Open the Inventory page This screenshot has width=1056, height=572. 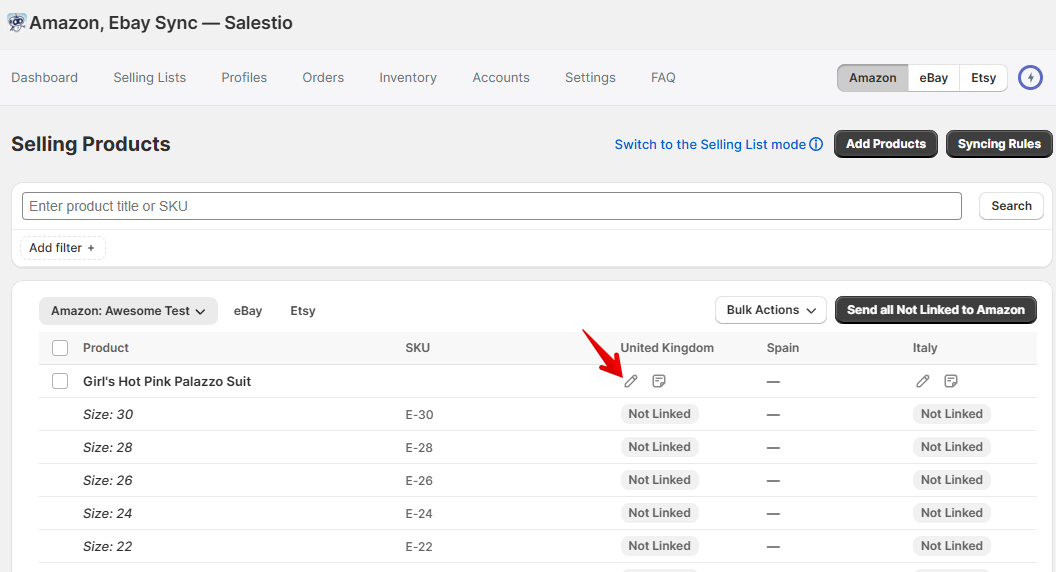click(x=407, y=77)
